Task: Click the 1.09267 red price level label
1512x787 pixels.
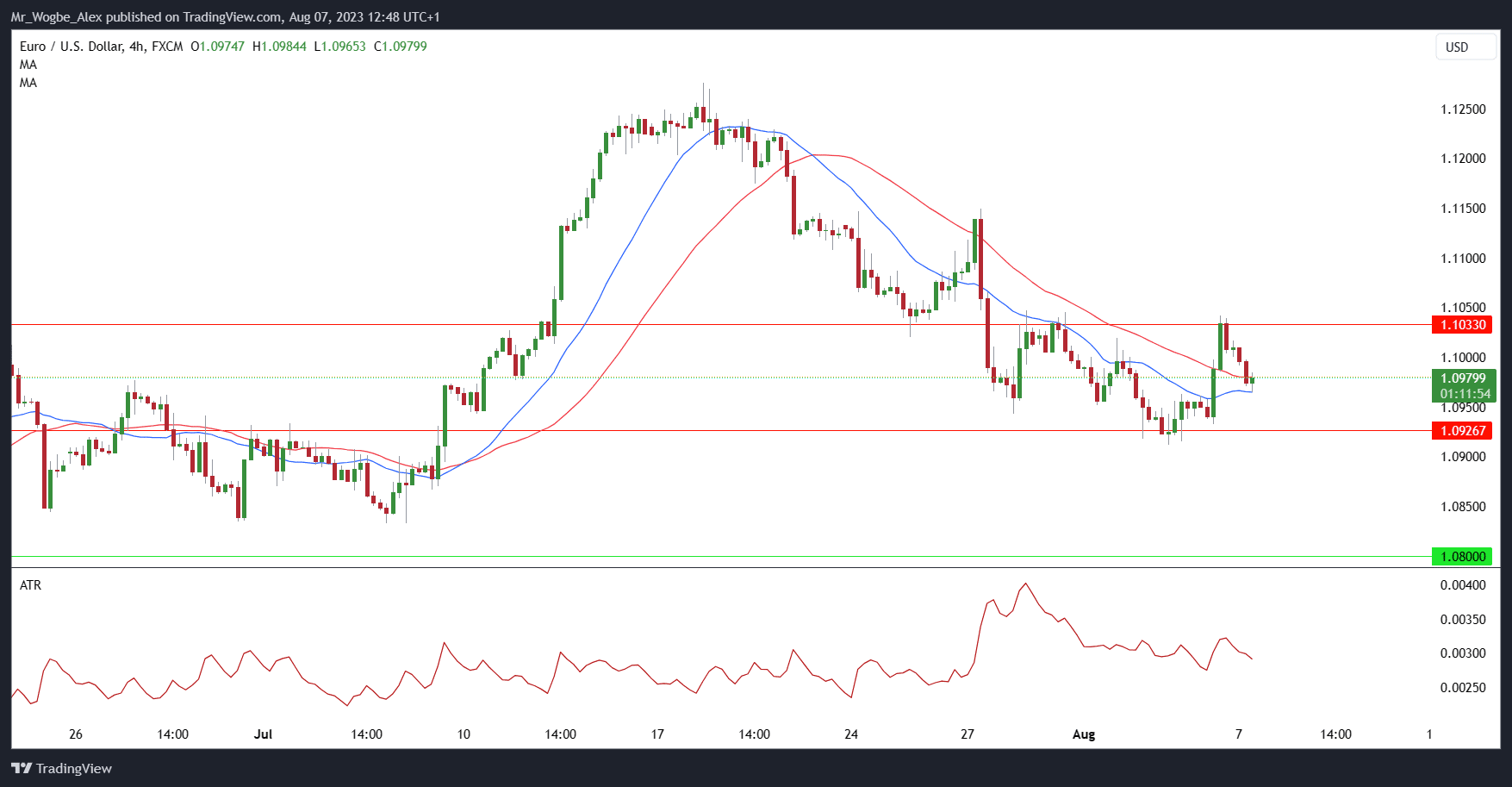Action: [1462, 431]
